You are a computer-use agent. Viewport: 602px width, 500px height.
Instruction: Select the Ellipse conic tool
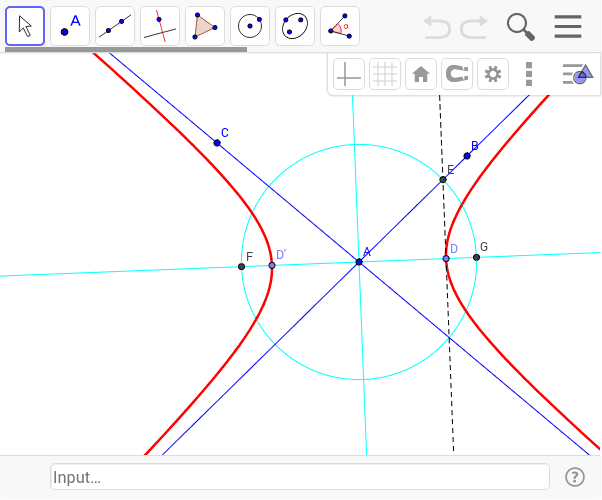tap(295, 26)
